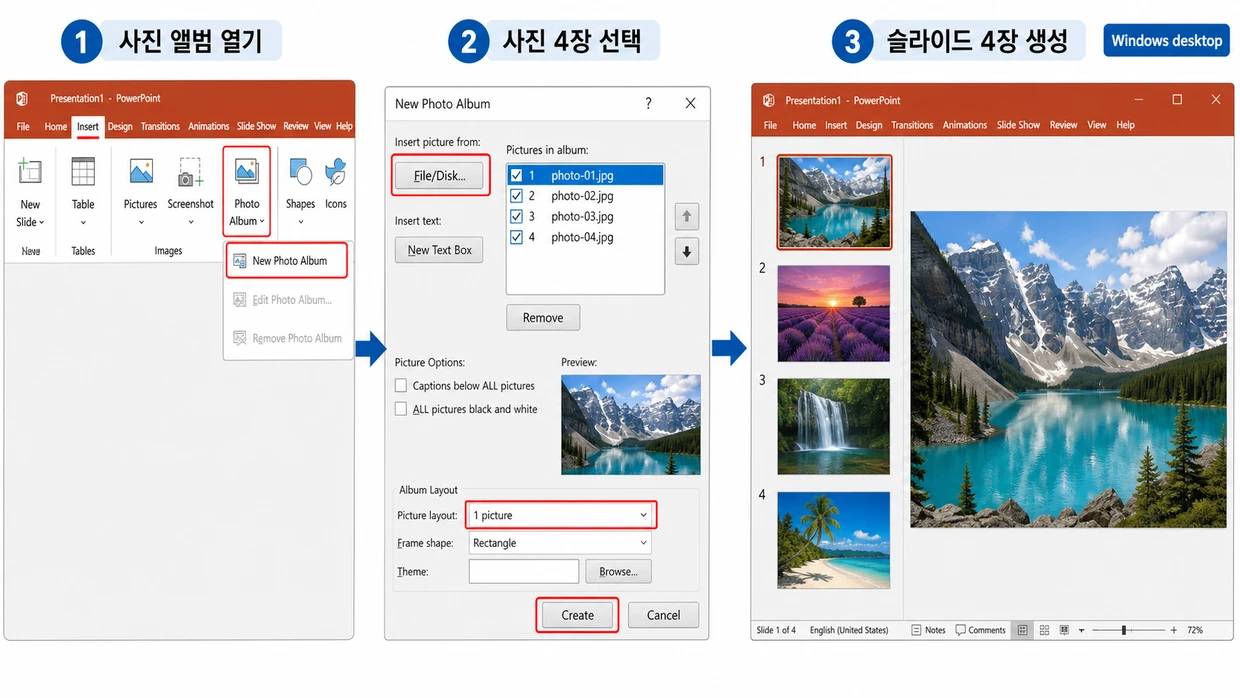Choose Remove Photo Album from the menu

tap(289, 338)
